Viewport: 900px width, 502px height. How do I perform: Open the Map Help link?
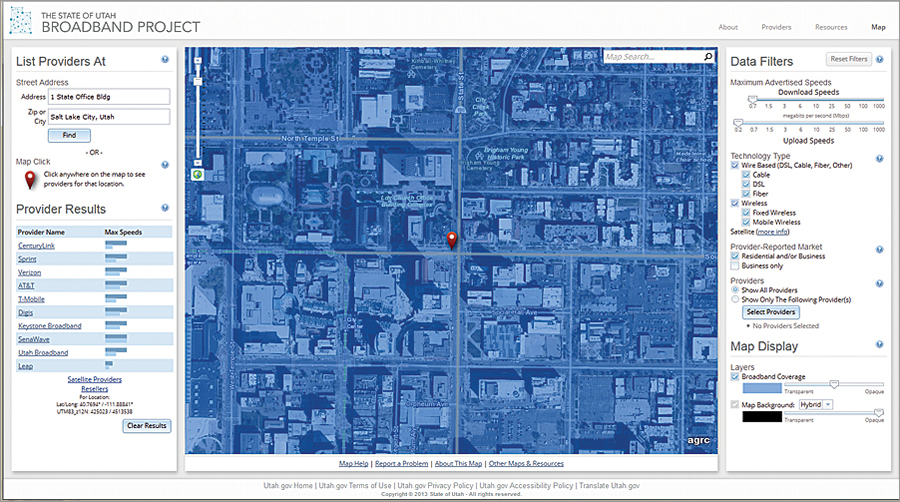click(x=354, y=464)
